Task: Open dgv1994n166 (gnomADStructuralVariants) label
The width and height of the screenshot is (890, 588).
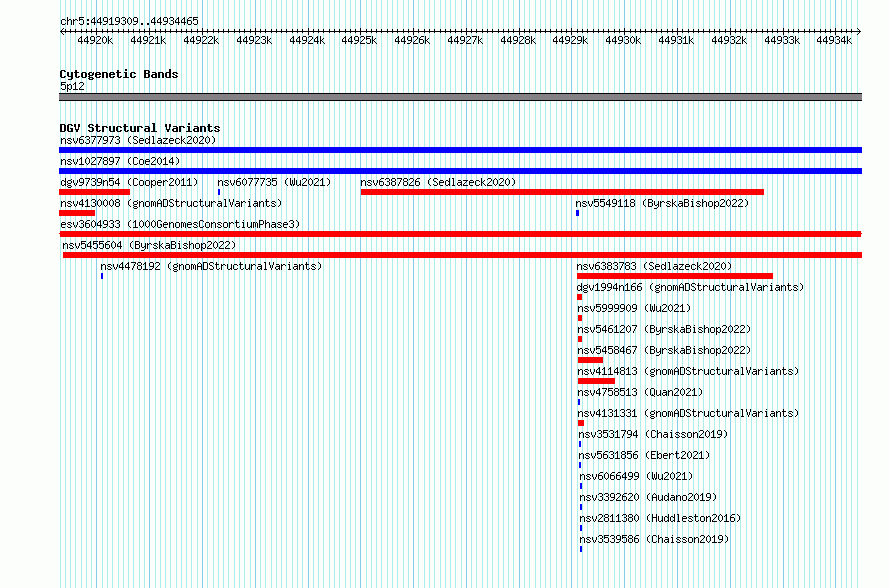Action: click(690, 287)
